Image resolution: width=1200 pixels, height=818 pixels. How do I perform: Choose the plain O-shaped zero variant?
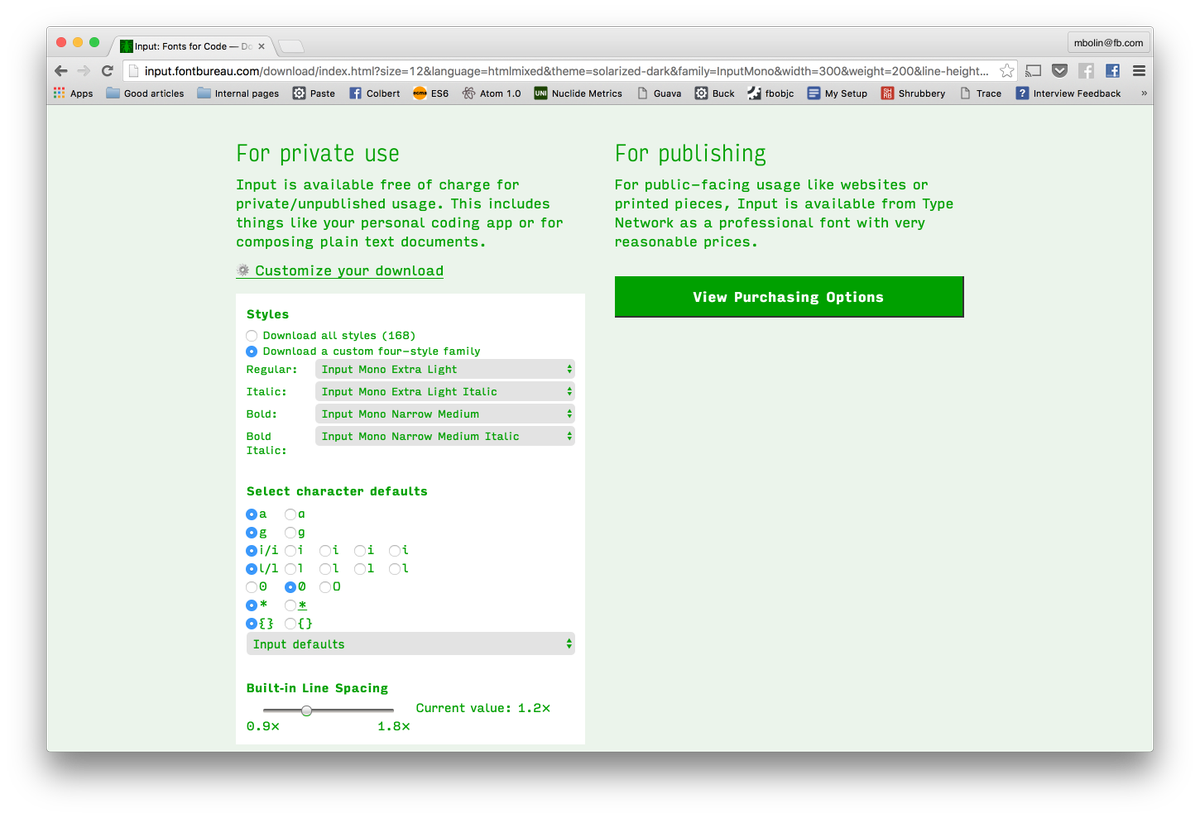[325, 587]
